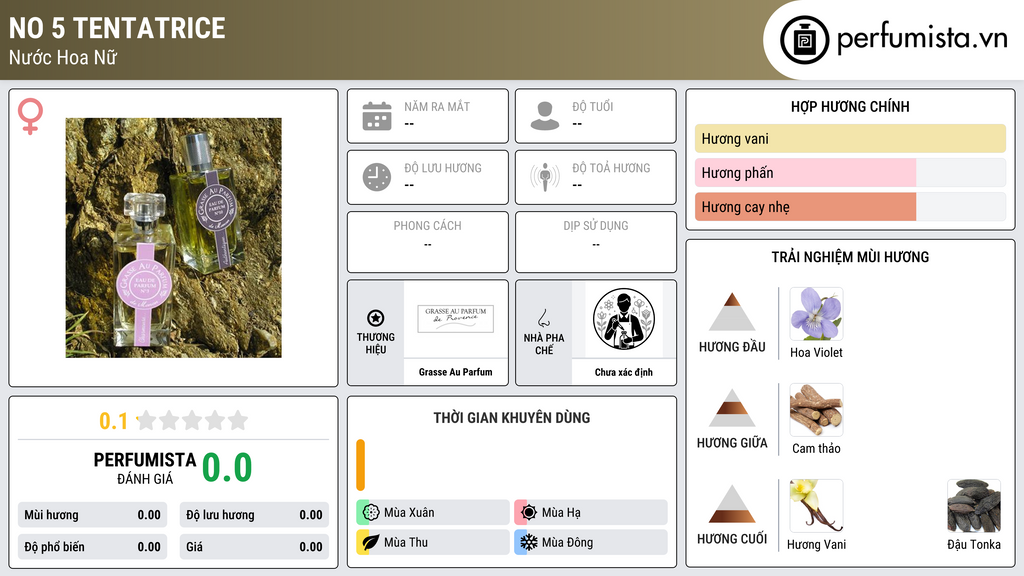
Task: Select the Mùa Hạ season tag
Action: tap(591, 513)
